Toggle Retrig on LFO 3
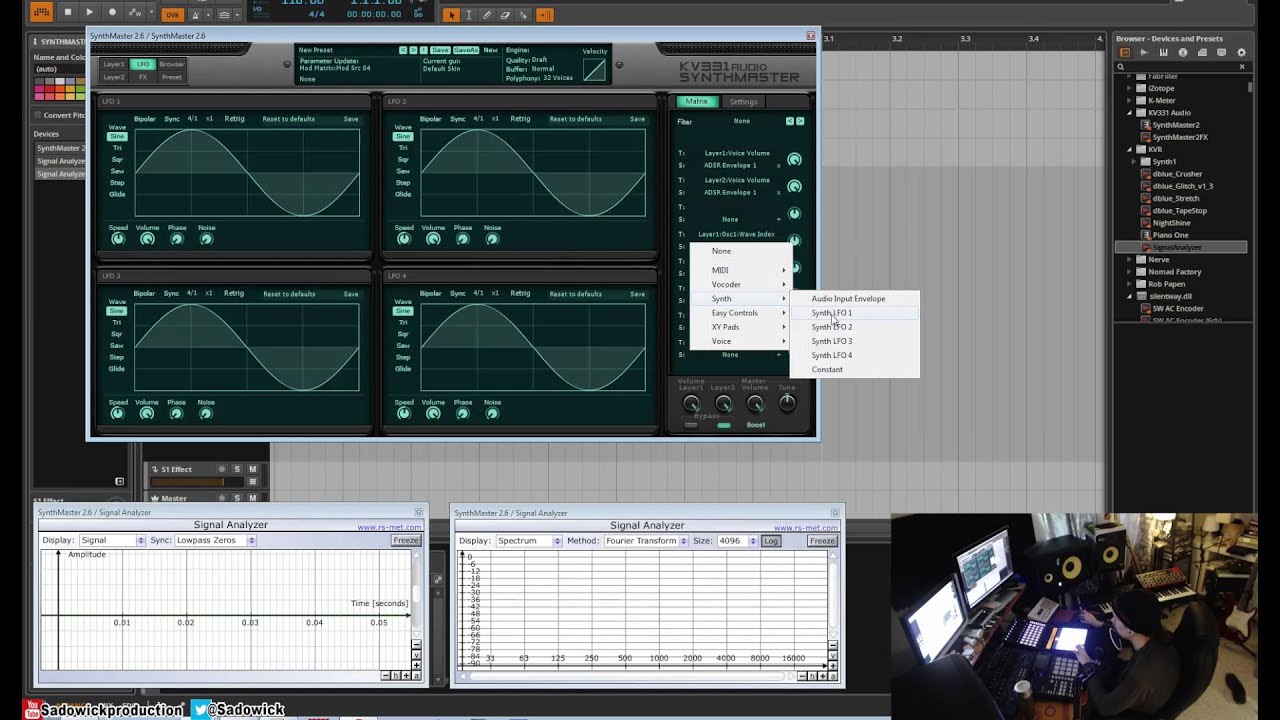The width and height of the screenshot is (1280, 720). pos(234,294)
